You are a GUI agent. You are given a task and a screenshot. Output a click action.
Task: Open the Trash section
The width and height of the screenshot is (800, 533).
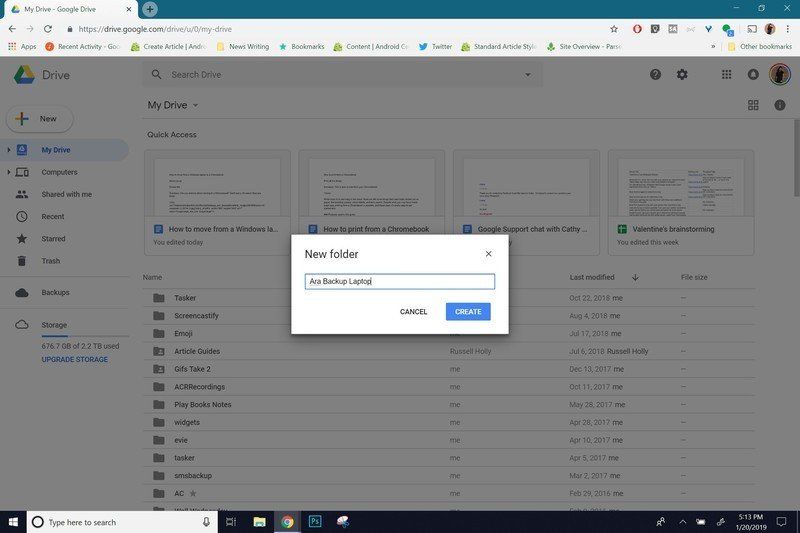pyautogui.click(x=51, y=261)
